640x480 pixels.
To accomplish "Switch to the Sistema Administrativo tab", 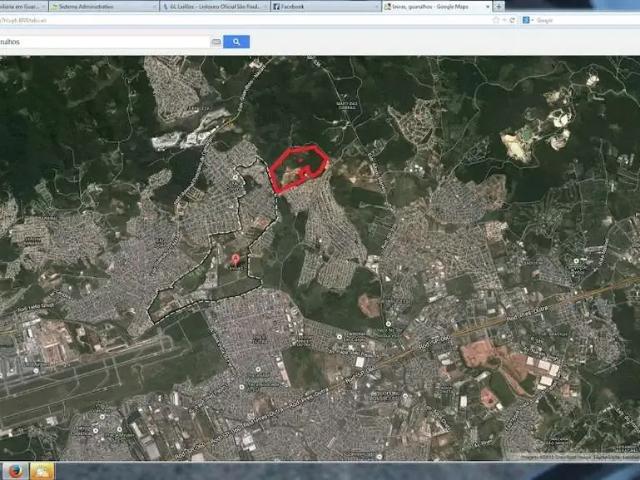I will 104,7.
